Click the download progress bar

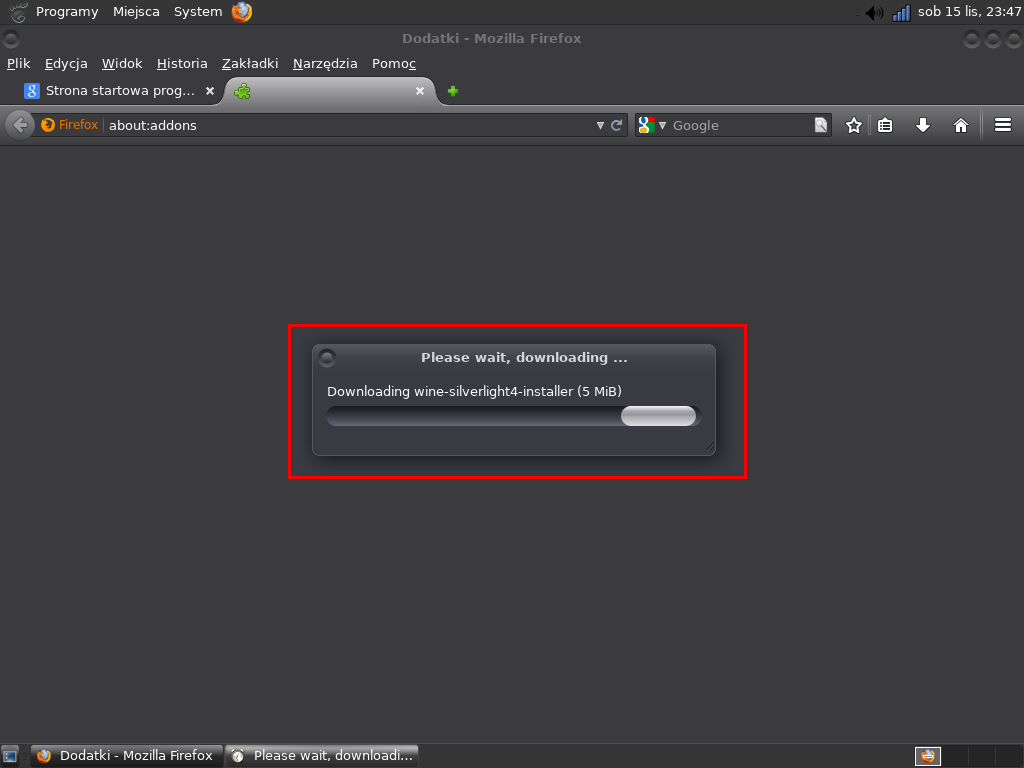pyautogui.click(x=513, y=416)
